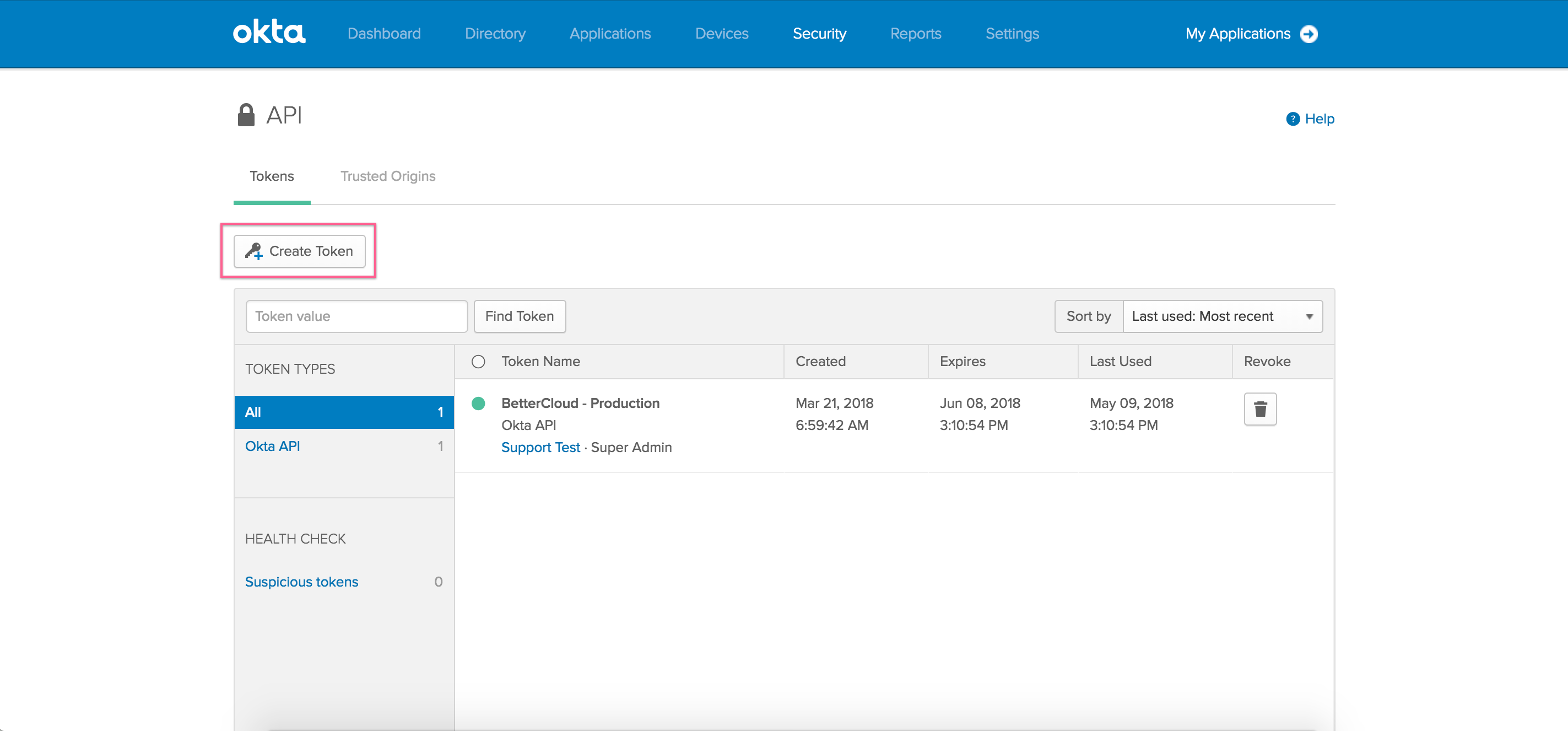The image size is (1568, 731).
Task: Click the key icon on Create Token
Action: pyautogui.click(x=255, y=251)
